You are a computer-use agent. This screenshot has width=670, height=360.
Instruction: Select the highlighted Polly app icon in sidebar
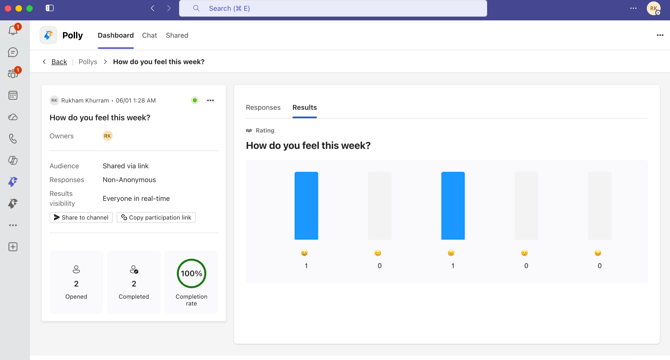pos(13,182)
